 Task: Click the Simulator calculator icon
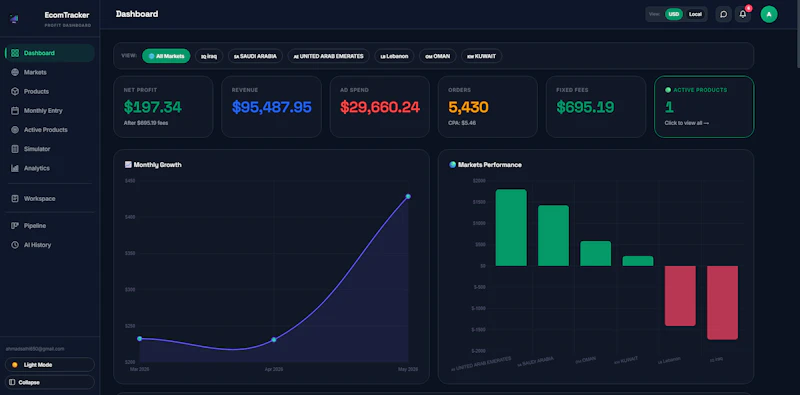tap(15, 149)
